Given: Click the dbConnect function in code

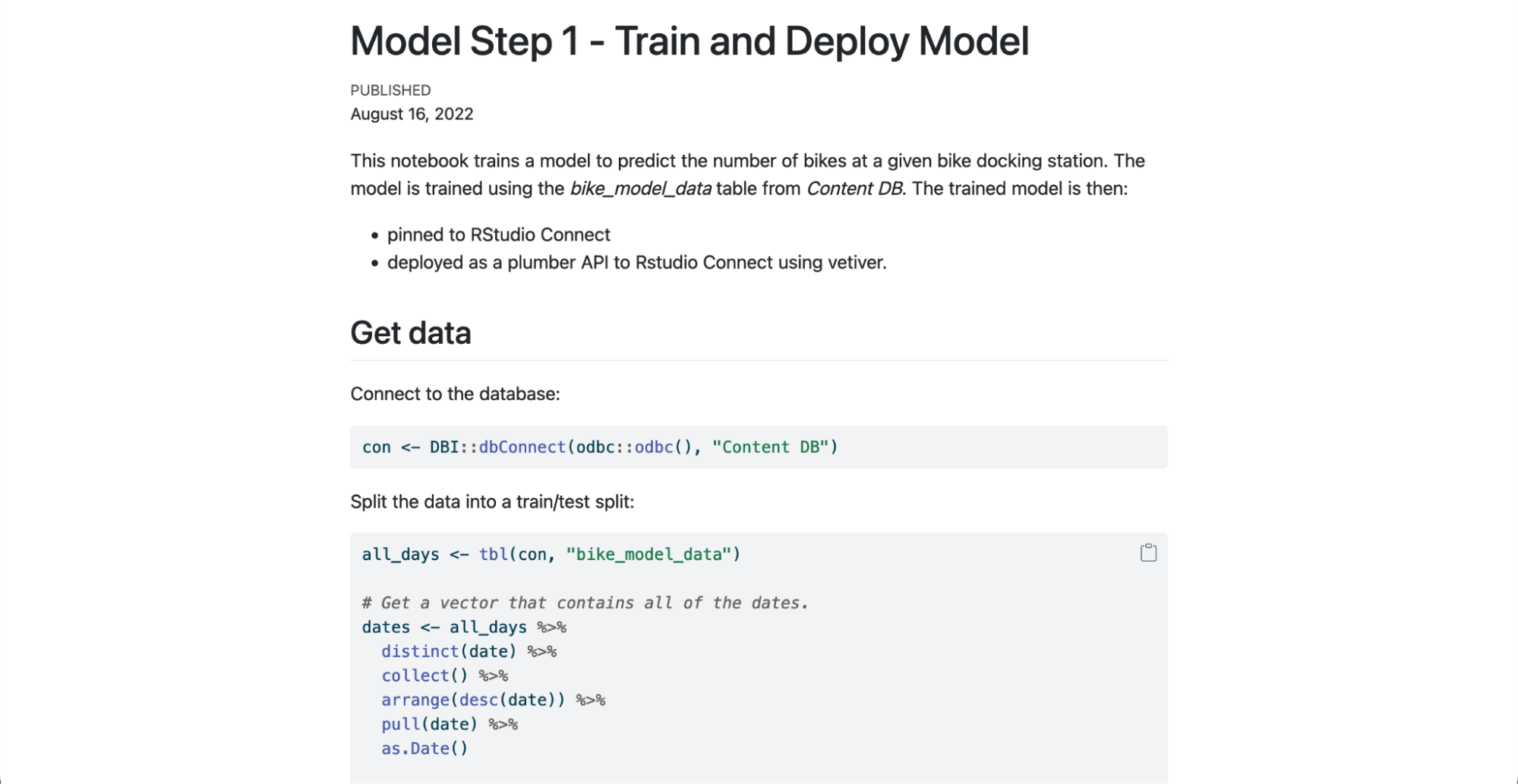Looking at the screenshot, I should click(522, 447).
